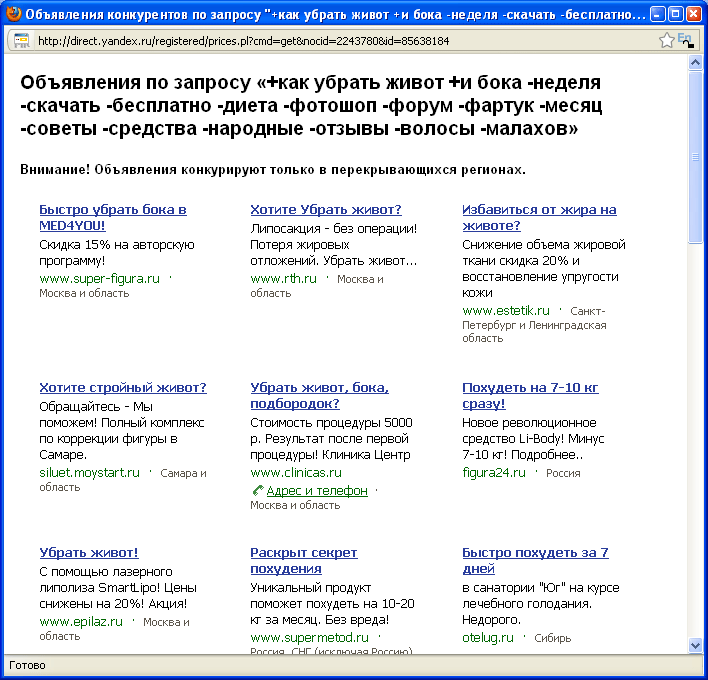
Task: Open the 'Убрать живот, бока, подбородок?' link
Action: point(319,395)
